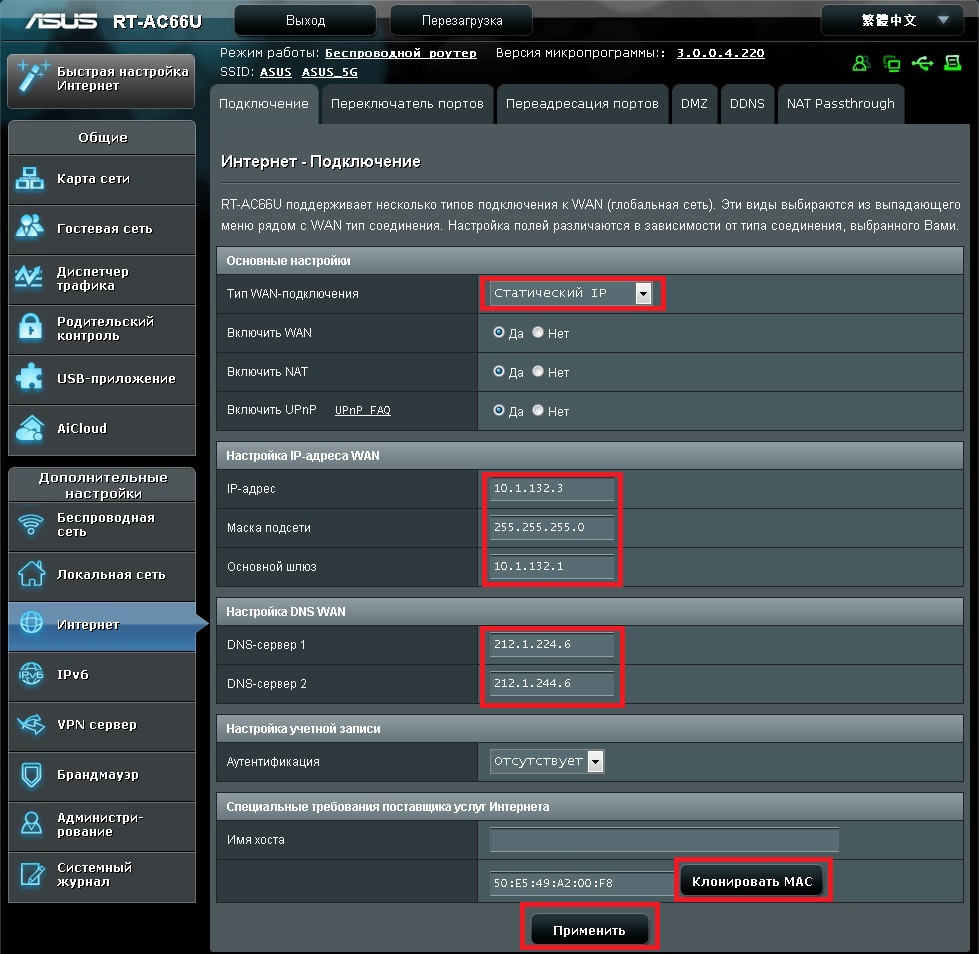Open USB application puzzle icon
Screen dimensions: 979x954
click(31, 378)
